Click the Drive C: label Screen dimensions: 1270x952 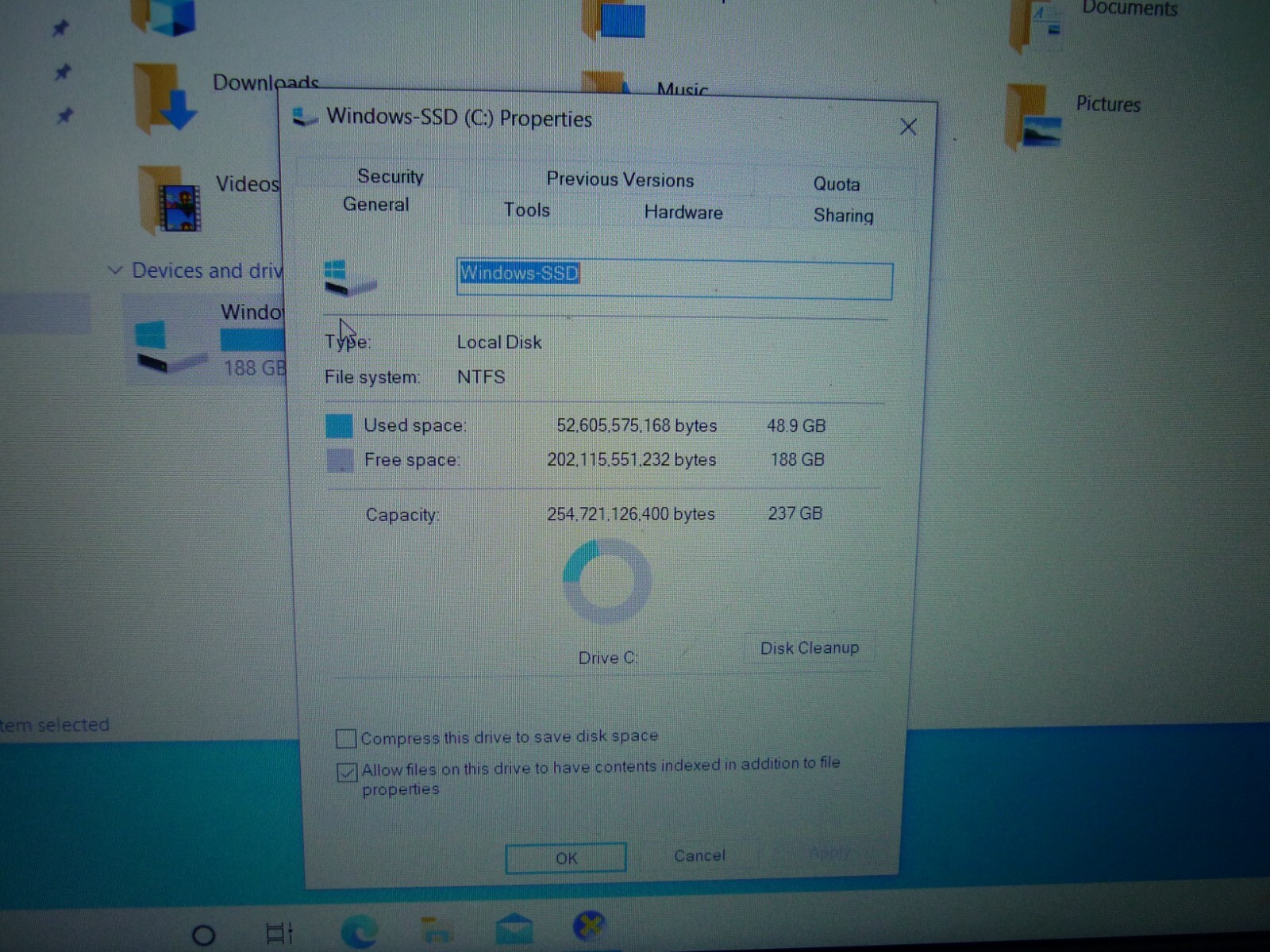click(608, 658)
